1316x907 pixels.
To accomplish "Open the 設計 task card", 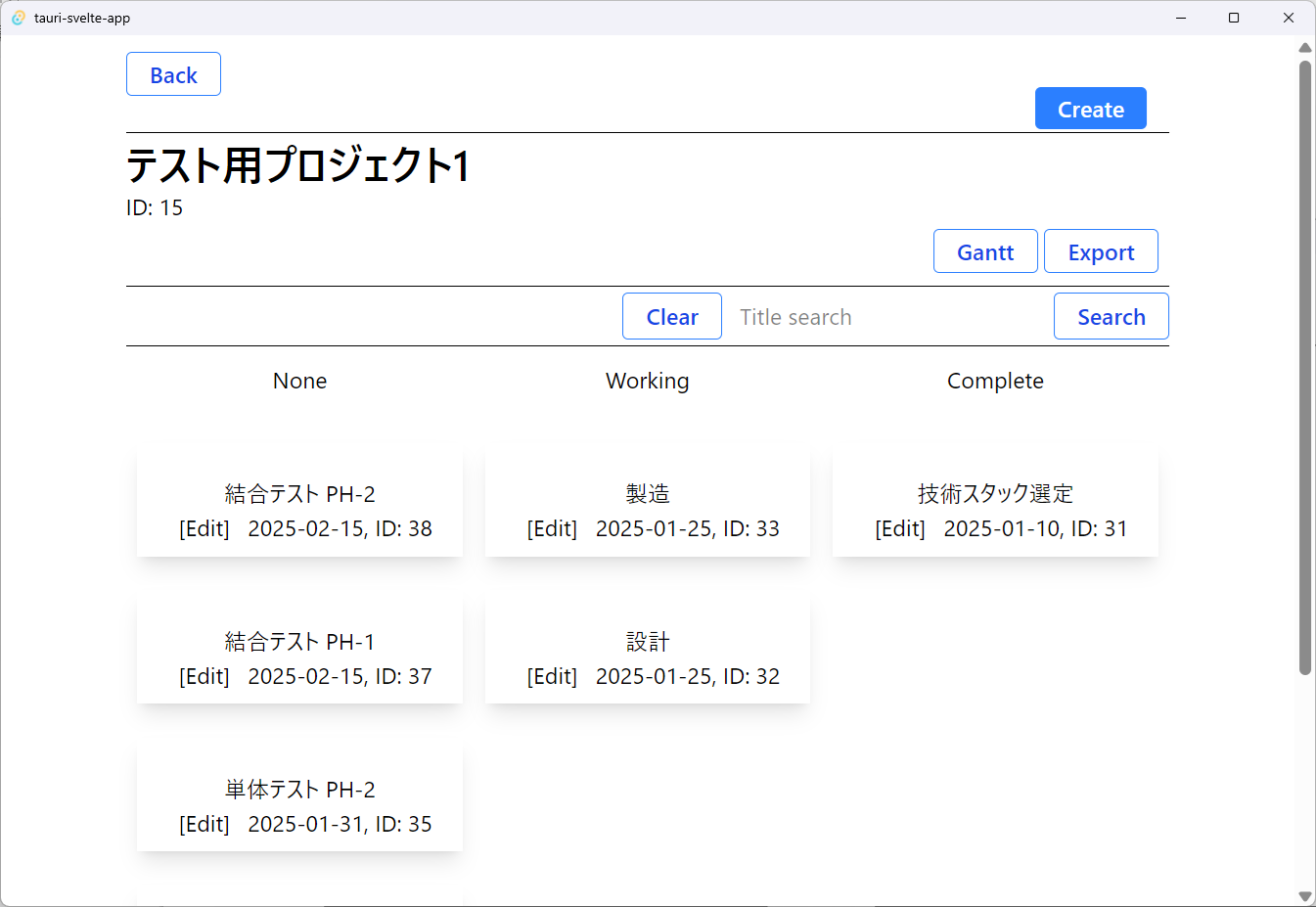I will coord(647,641).
